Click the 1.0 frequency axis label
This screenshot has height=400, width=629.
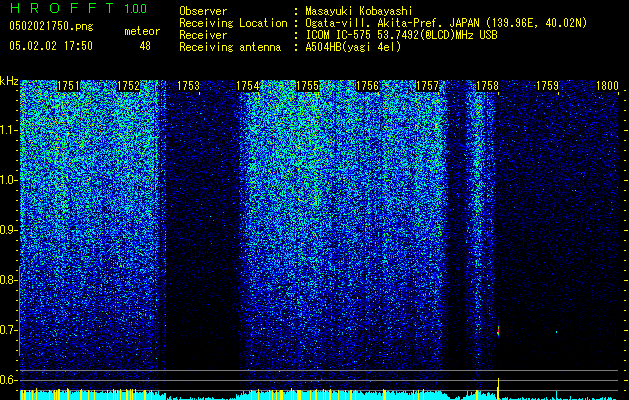[9, 180]
